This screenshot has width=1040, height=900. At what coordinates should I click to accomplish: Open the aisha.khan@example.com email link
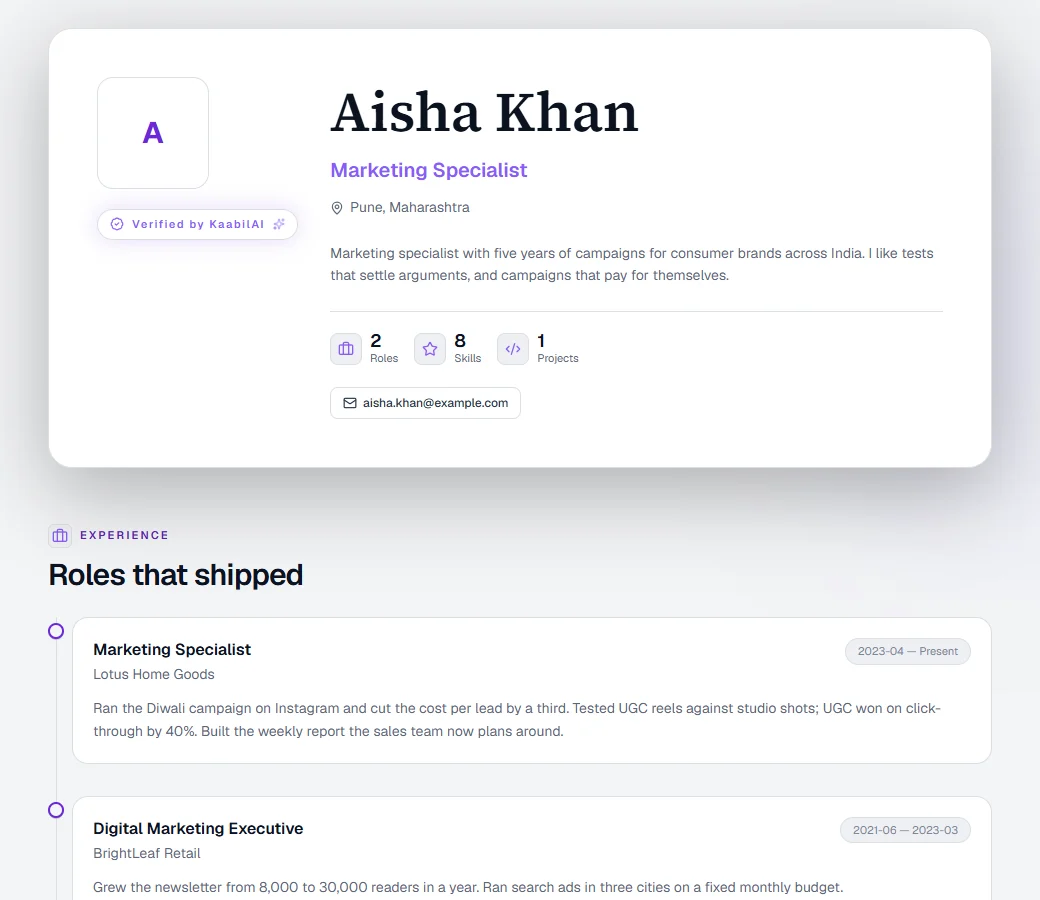pos(425,403)
